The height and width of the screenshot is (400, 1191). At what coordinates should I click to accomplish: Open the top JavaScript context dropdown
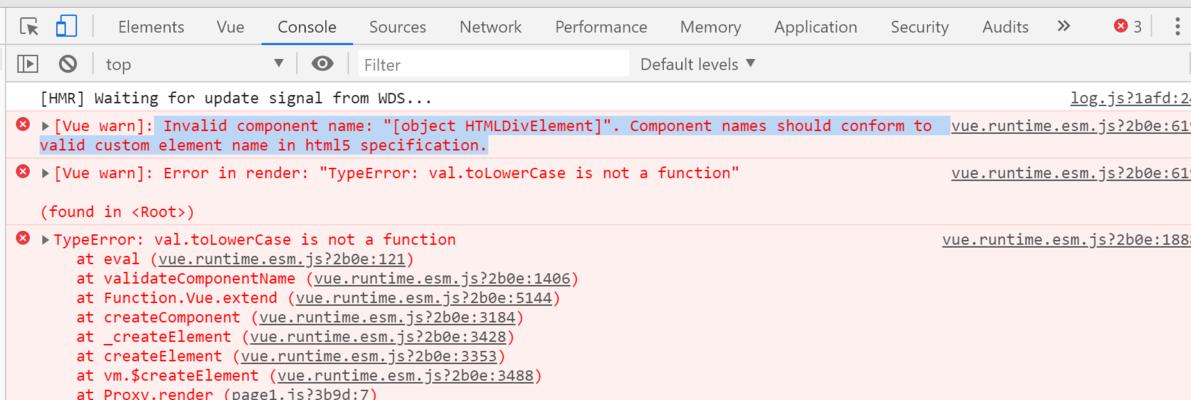[194, 65]
